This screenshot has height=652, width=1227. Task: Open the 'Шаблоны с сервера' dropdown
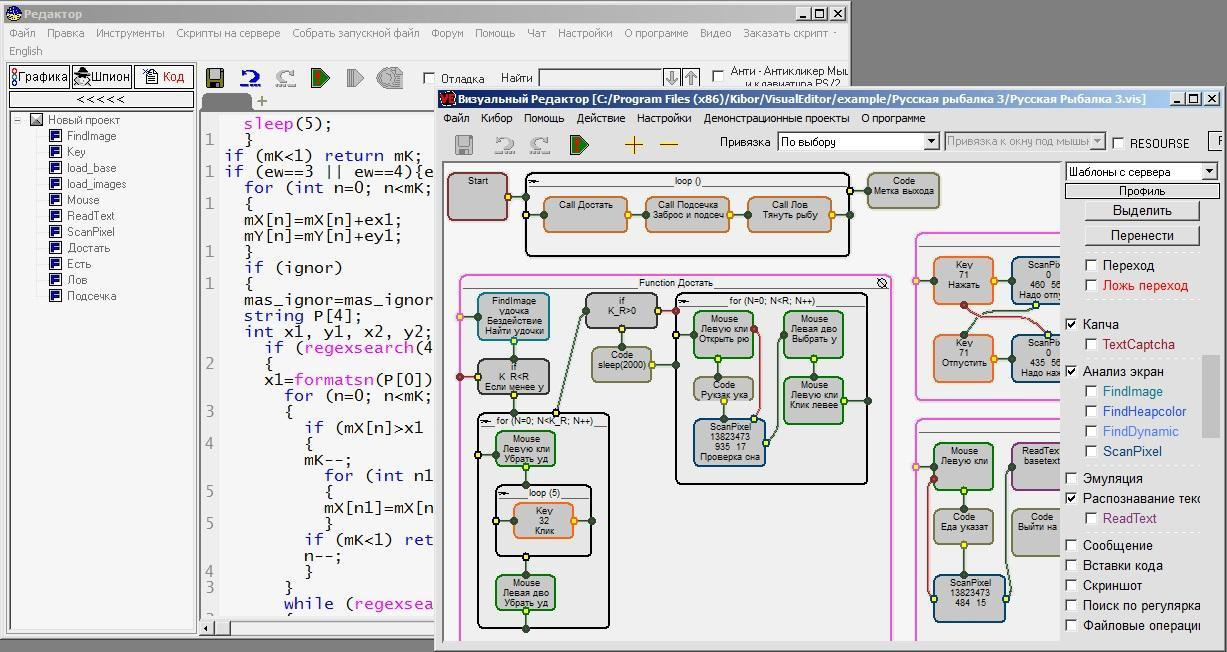[x=1208, y=172]
